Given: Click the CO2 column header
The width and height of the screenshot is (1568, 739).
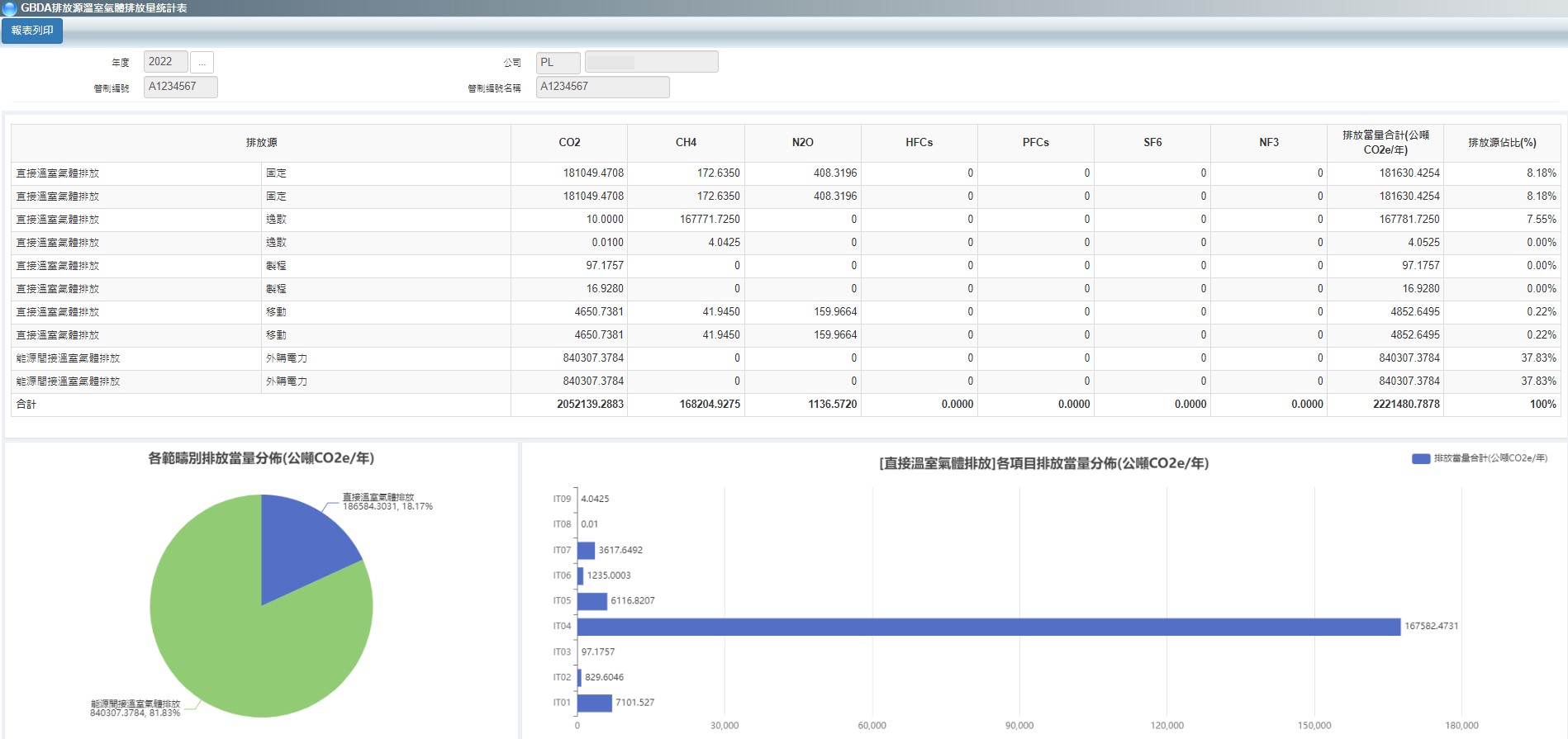Looking at the screenshot, I should (x=569, y=143).
